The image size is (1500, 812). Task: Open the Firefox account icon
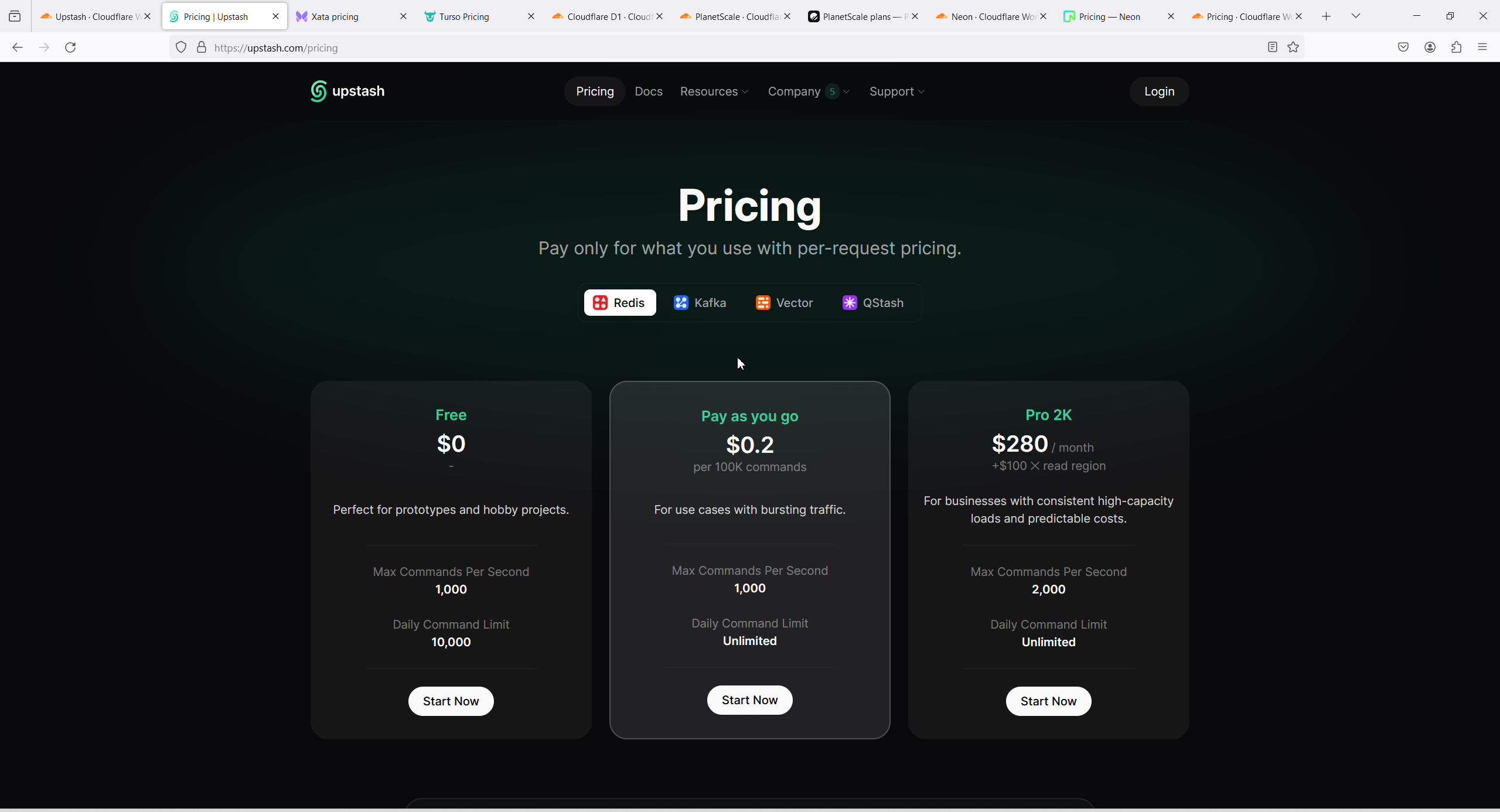tap(1430, 47)
